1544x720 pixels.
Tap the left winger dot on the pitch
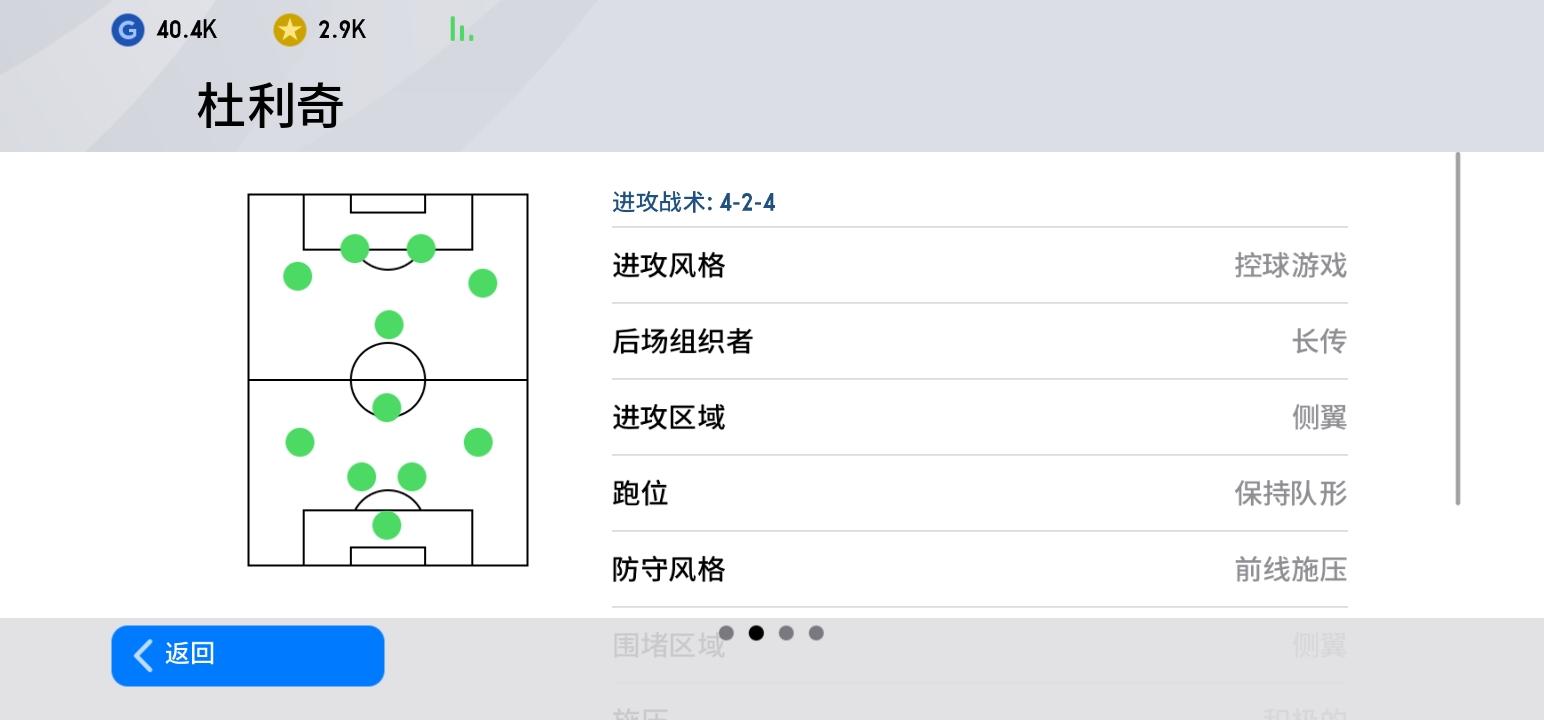pyautogui.click(x=298, y=276)
